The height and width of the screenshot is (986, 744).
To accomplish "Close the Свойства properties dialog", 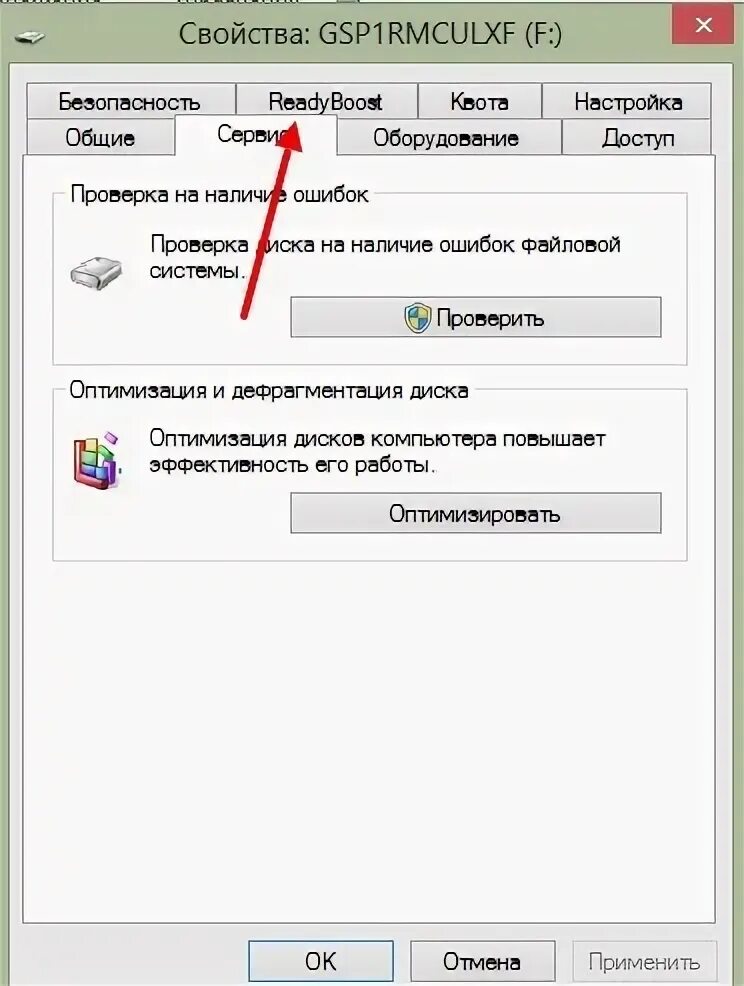I will tap(703, 26).
